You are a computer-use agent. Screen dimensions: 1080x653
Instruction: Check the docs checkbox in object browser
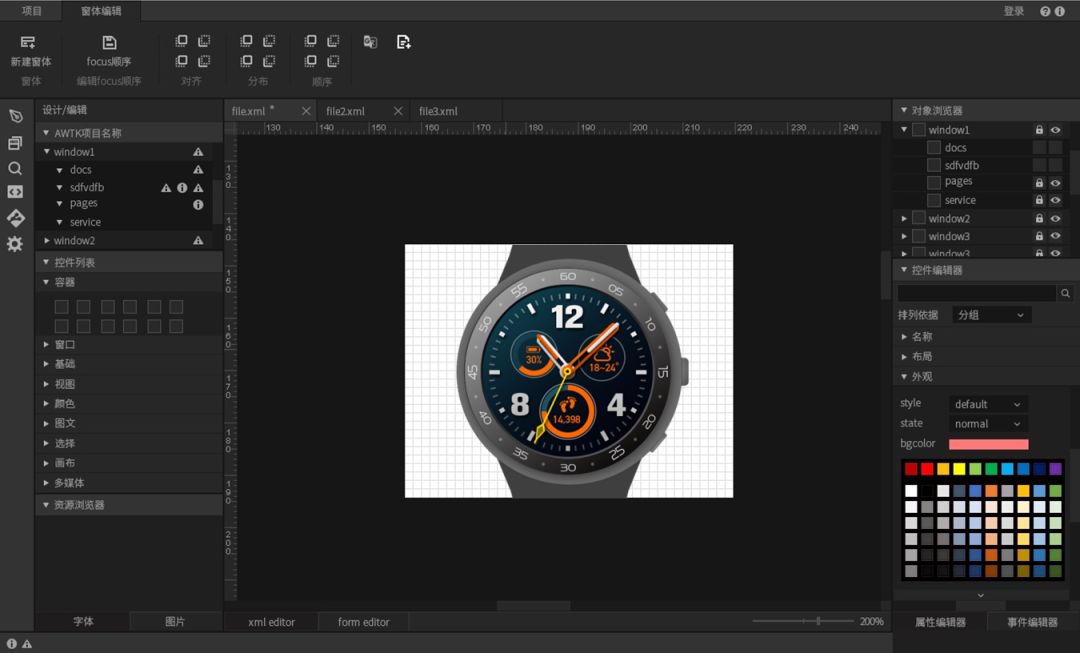(934, 147)
